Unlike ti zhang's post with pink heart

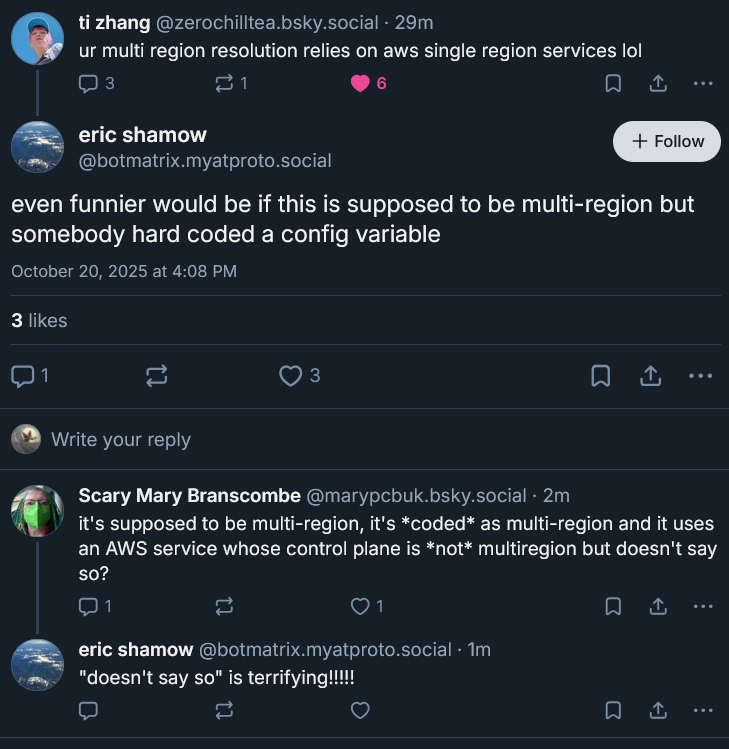pyautogui.click(x=361, y=84)
